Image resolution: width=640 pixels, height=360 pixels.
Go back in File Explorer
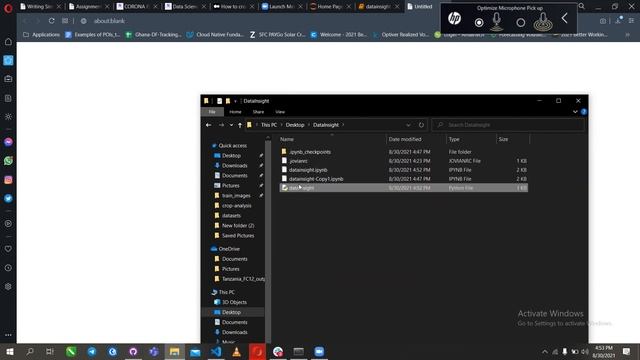coord(209,125)
